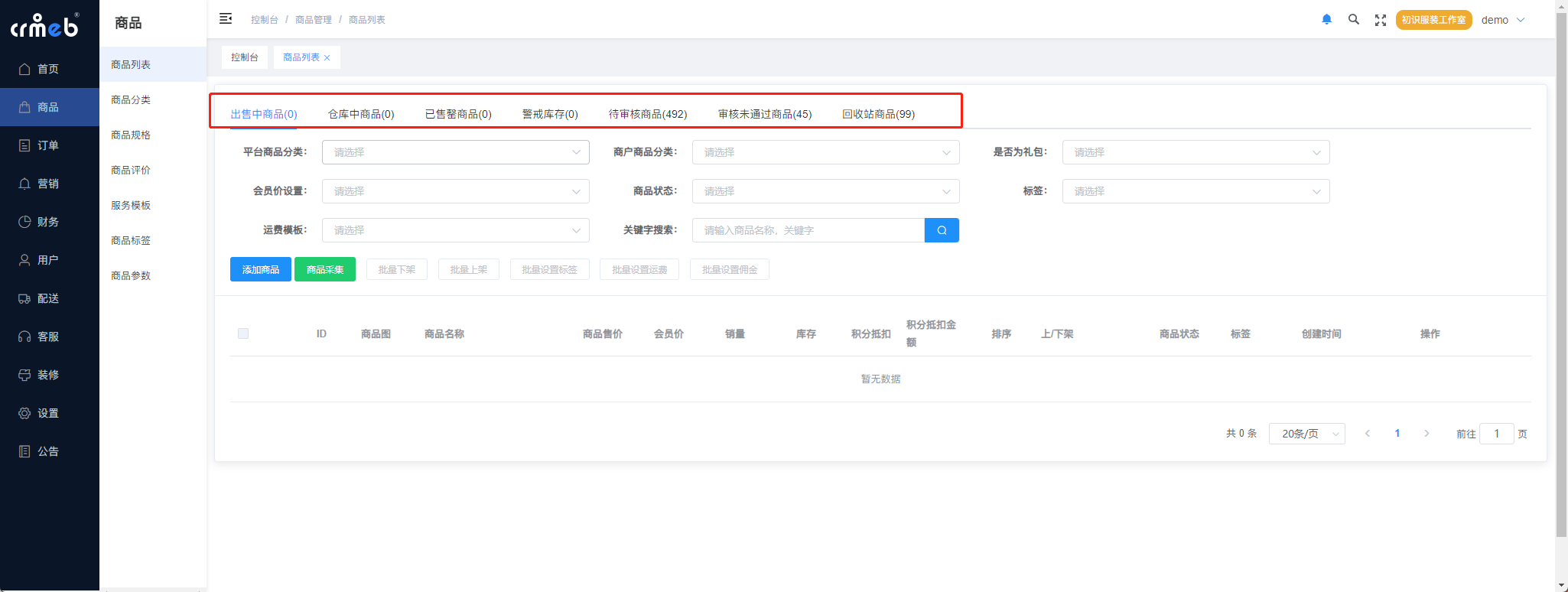The height and width of the screenshot is (592, 1568).
Task: Open the 设置 section in the sidebar
Action: (x=48, y=413)
